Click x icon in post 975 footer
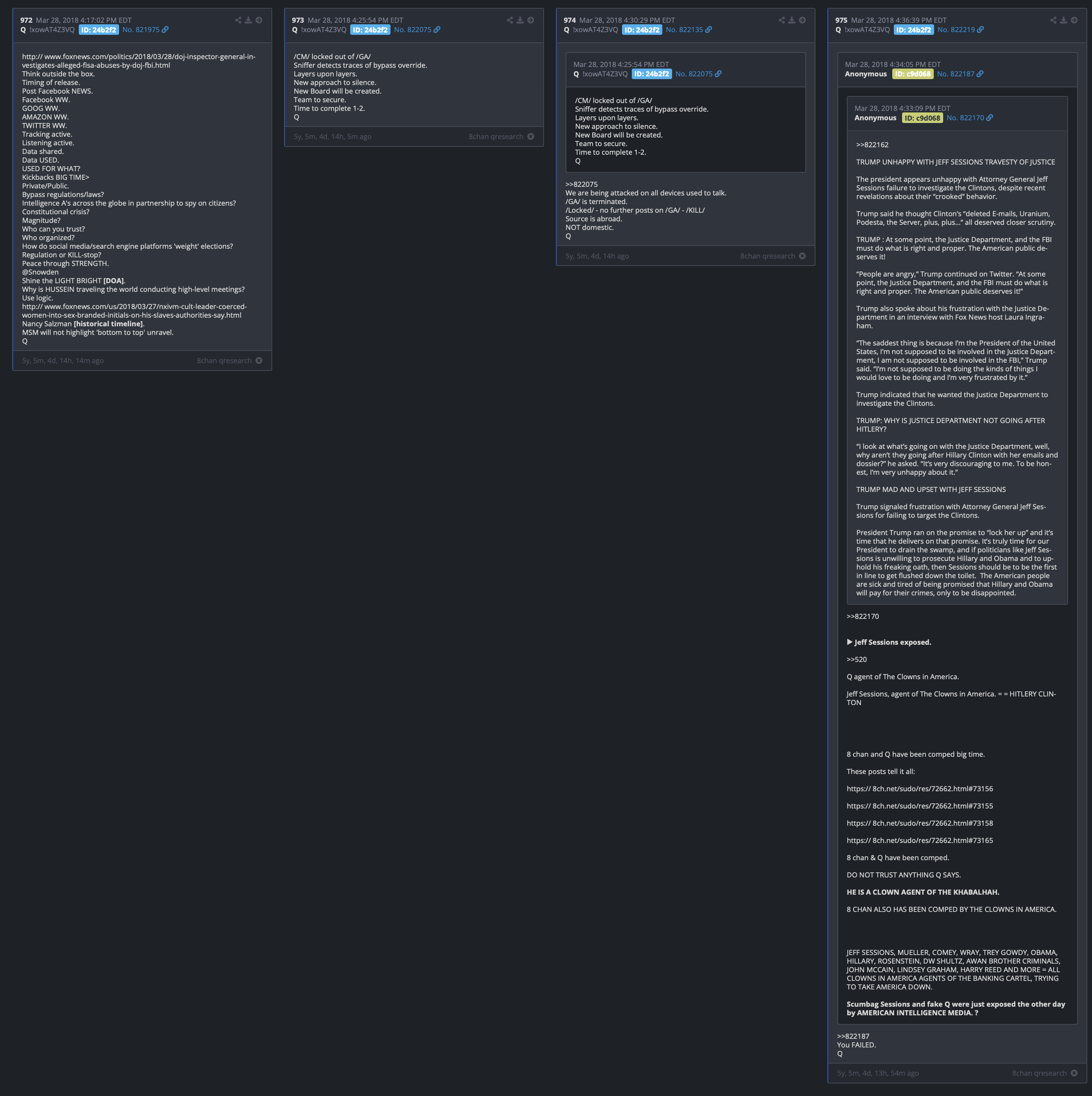 click(x=1074, y=1073)
